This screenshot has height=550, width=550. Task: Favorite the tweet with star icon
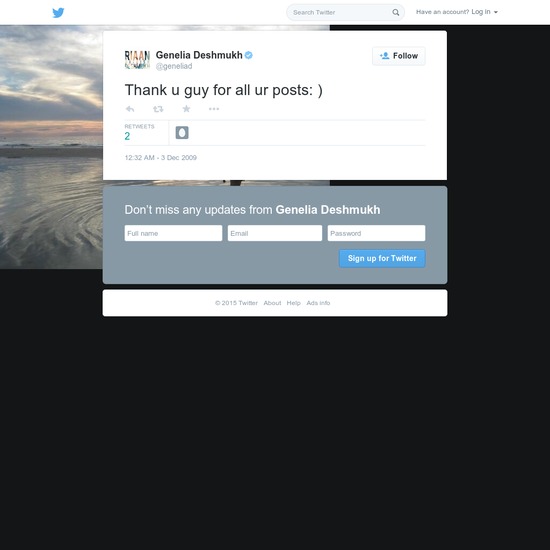pyautogui.click(x=186, y=109)
